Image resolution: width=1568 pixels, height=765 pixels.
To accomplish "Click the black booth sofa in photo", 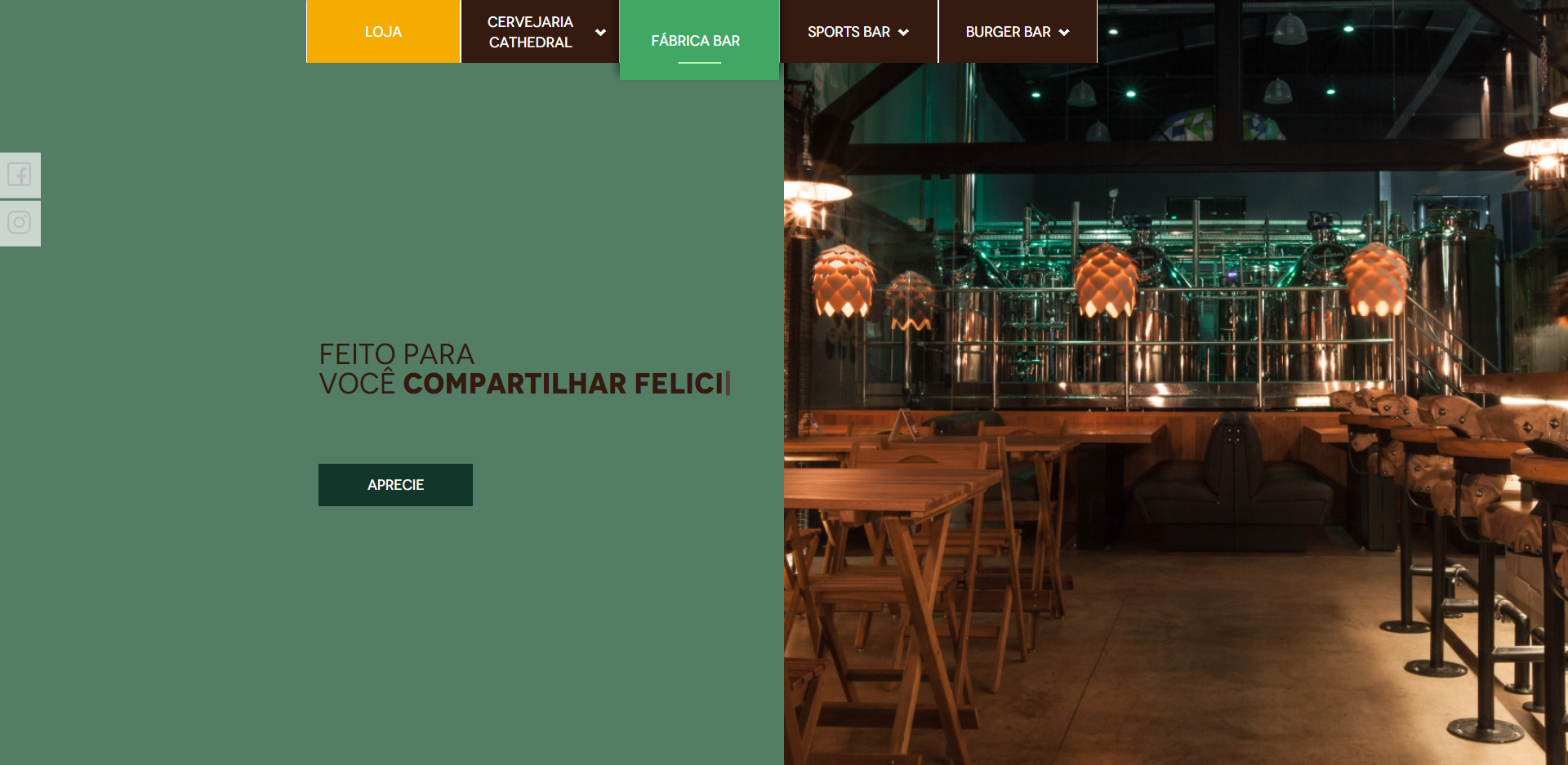I will 1233,482.
